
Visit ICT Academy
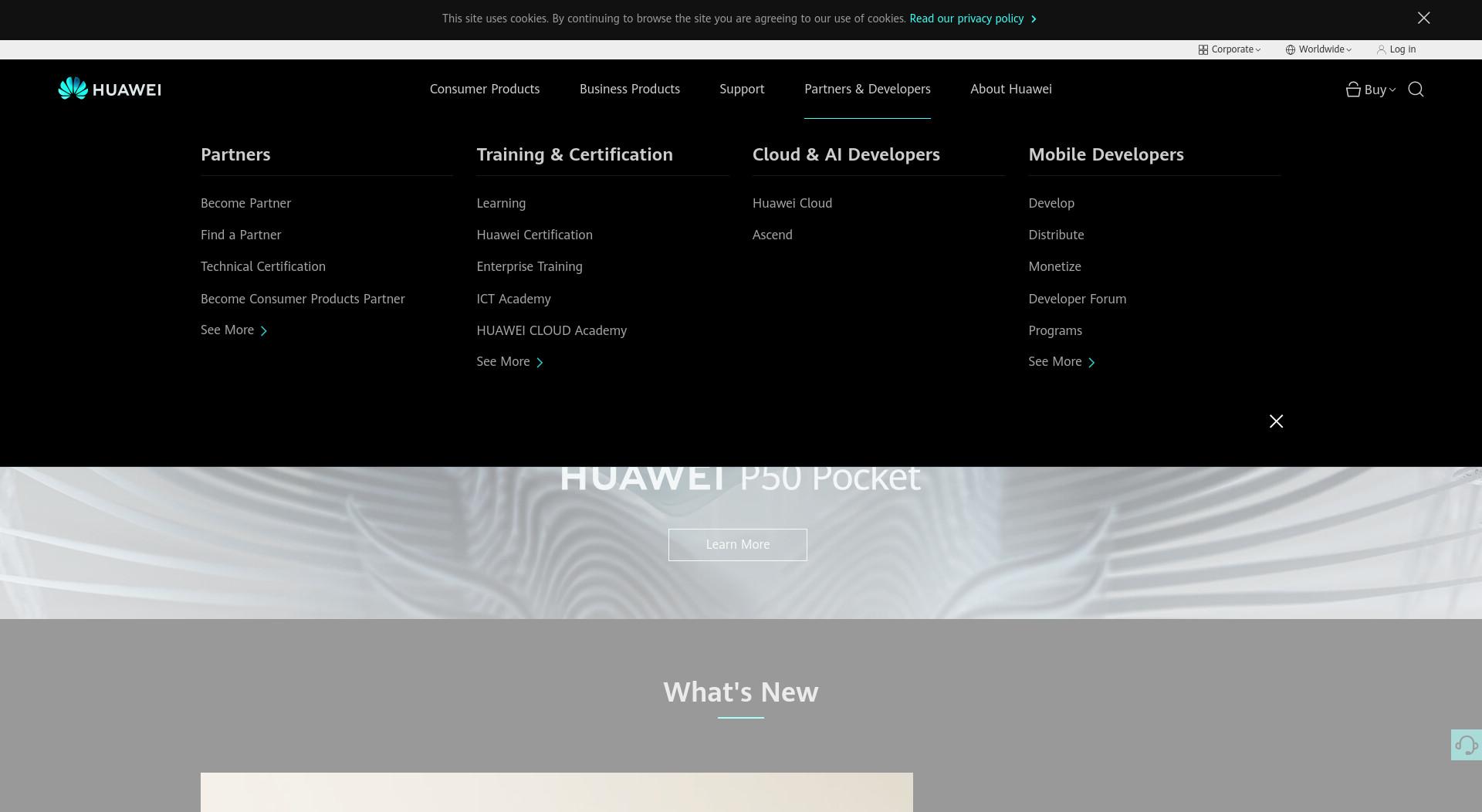[513, 299]
